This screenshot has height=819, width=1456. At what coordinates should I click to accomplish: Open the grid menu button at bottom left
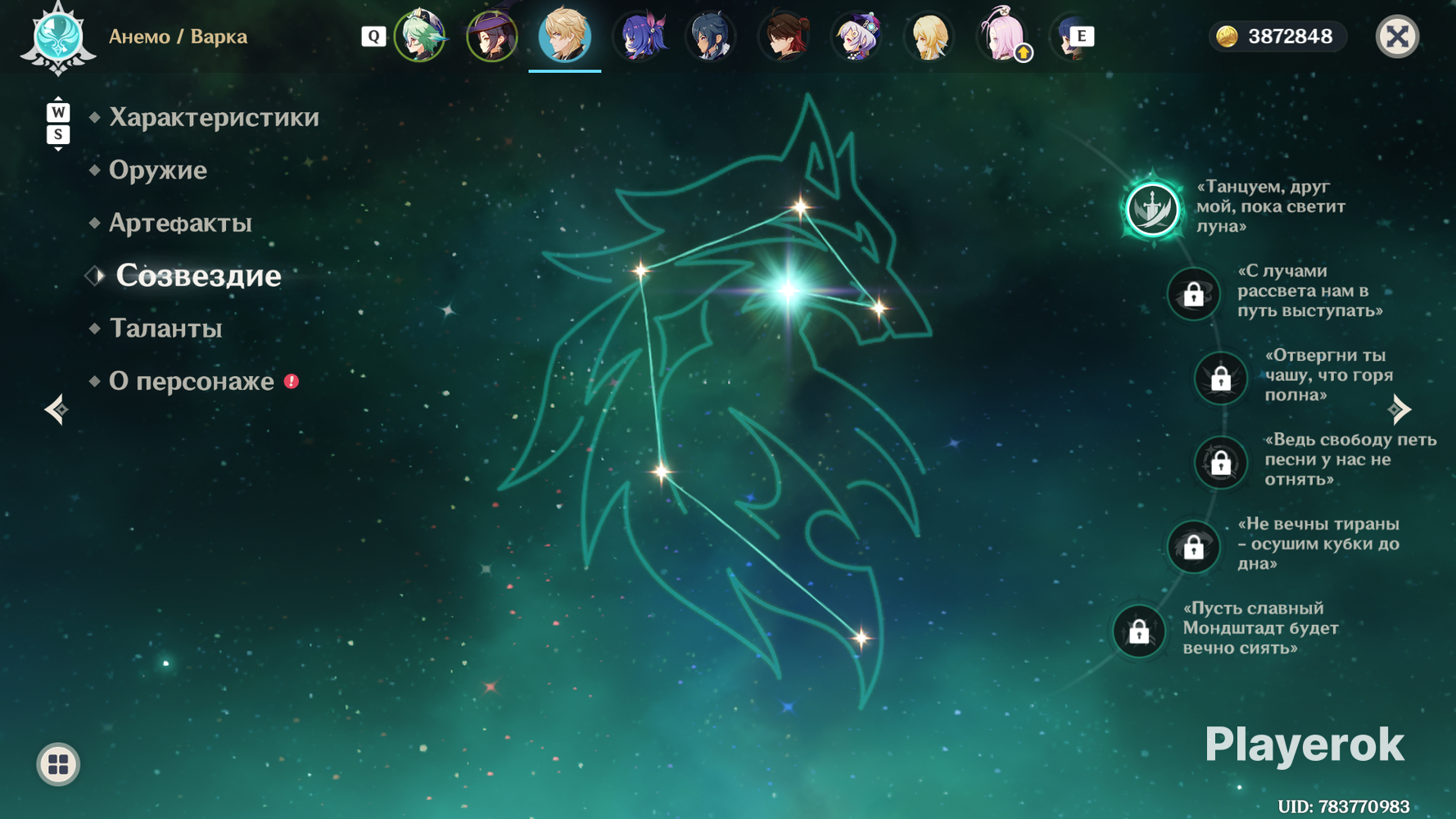pos(58,764)
